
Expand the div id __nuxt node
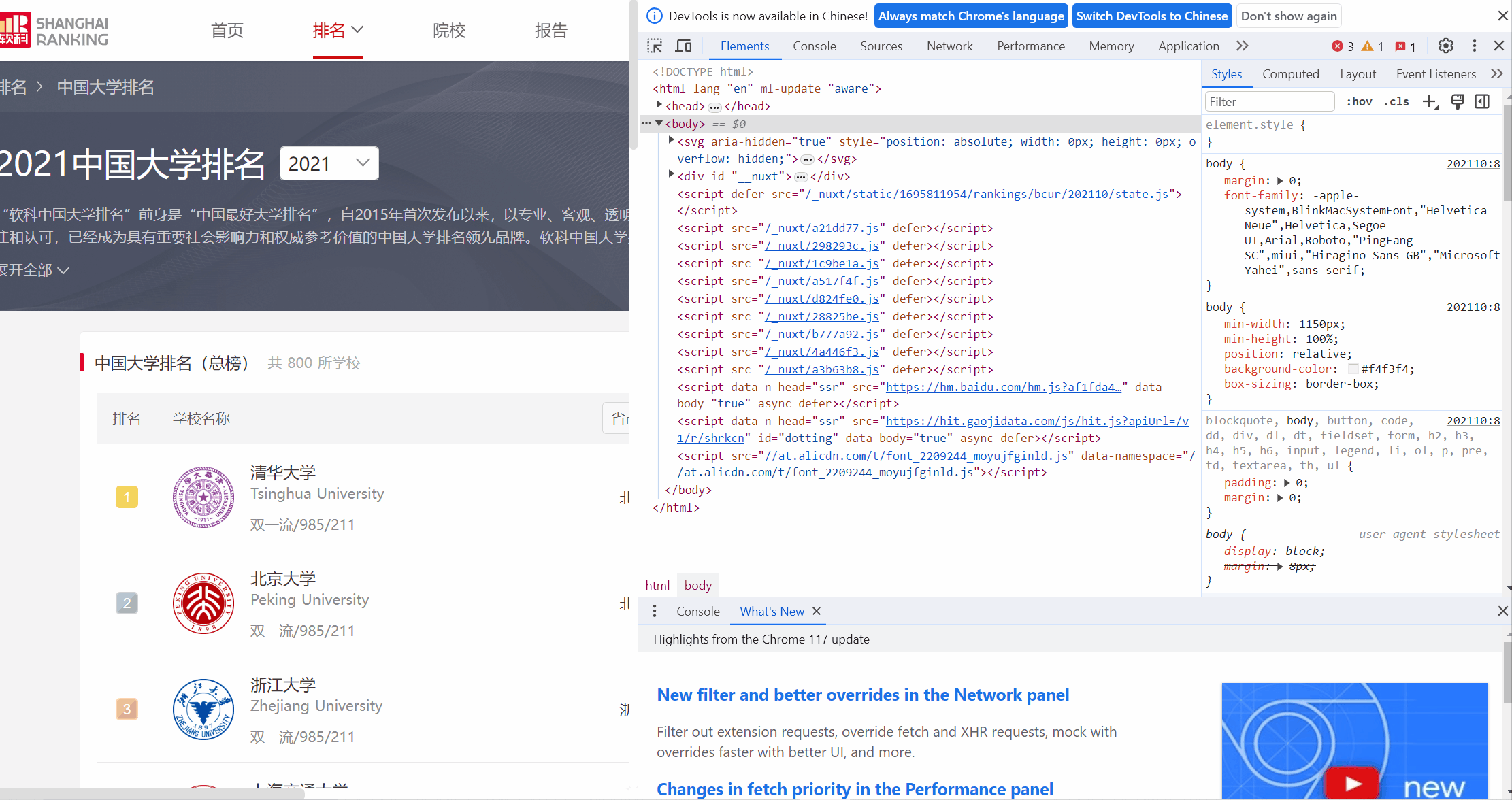pyautogui.click(x=671, y=176)
